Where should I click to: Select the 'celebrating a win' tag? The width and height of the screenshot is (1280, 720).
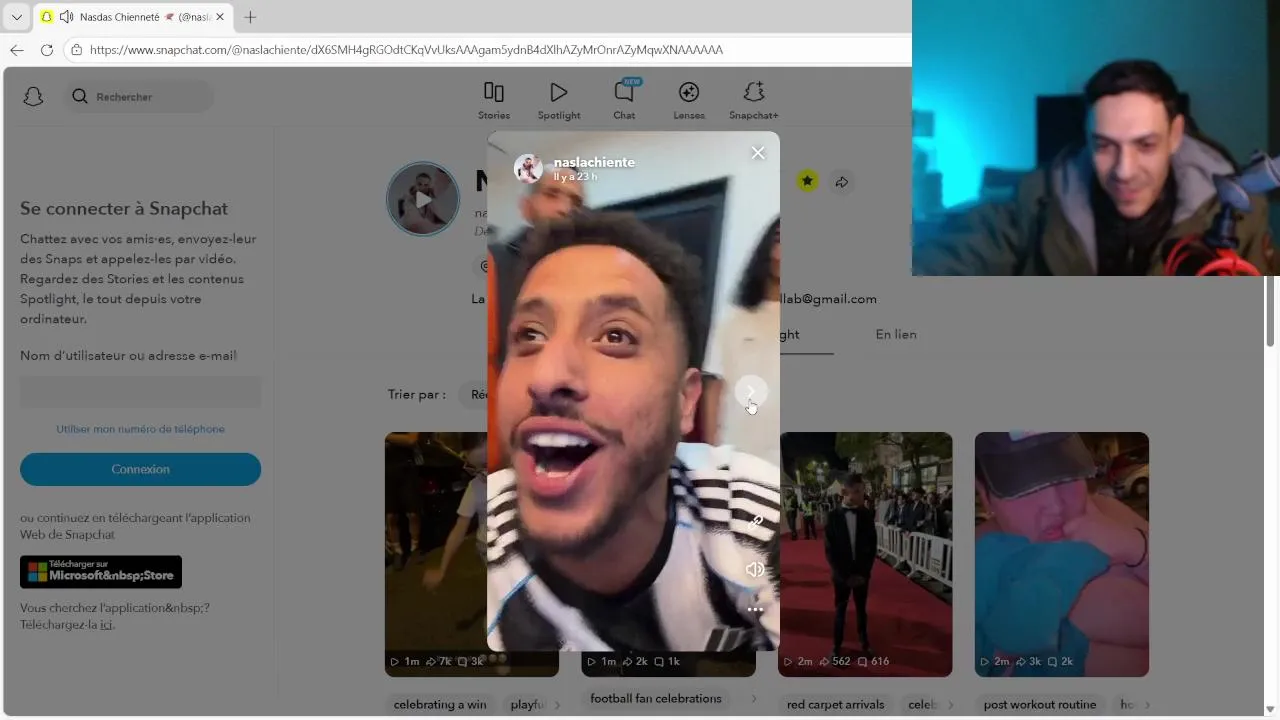[440, 705]
